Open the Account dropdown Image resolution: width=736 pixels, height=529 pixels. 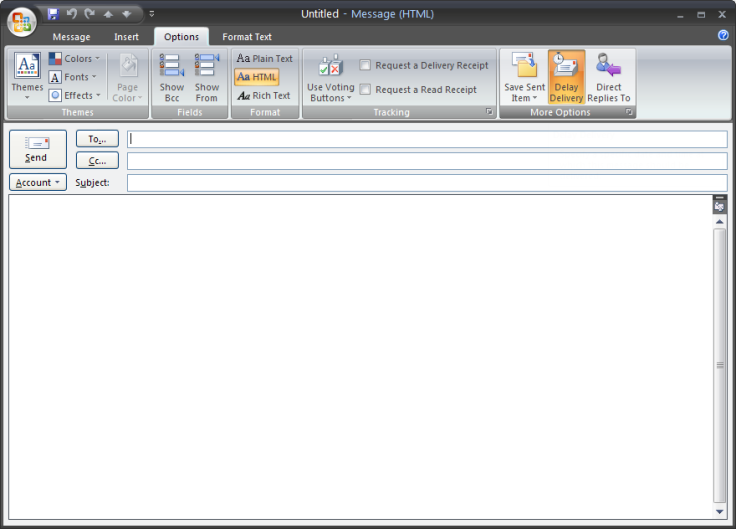coord(38,183)
